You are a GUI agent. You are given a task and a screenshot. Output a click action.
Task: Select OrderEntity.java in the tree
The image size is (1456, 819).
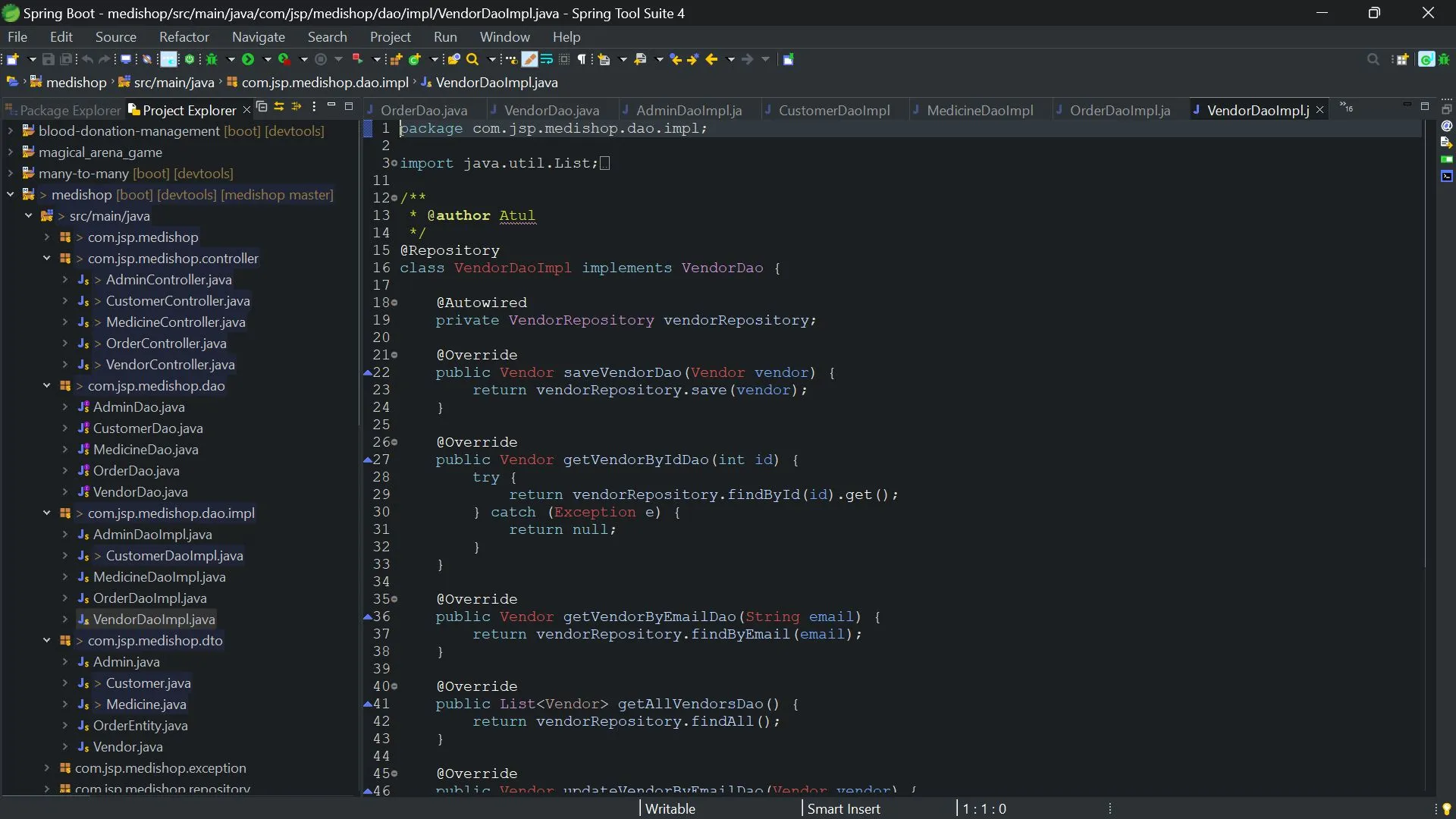pos(140,726)
